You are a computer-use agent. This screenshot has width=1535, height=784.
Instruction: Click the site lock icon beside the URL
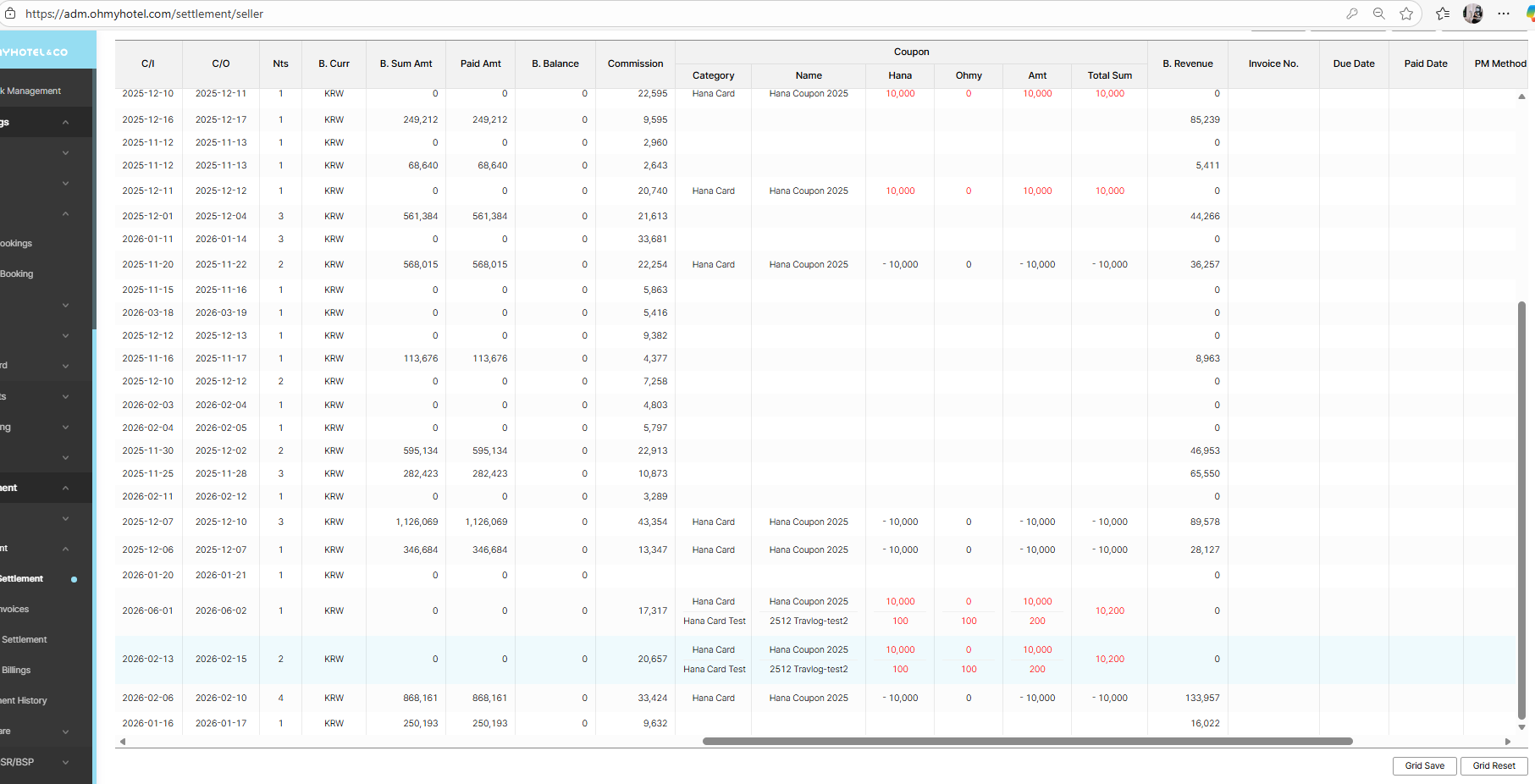(10, 14)
